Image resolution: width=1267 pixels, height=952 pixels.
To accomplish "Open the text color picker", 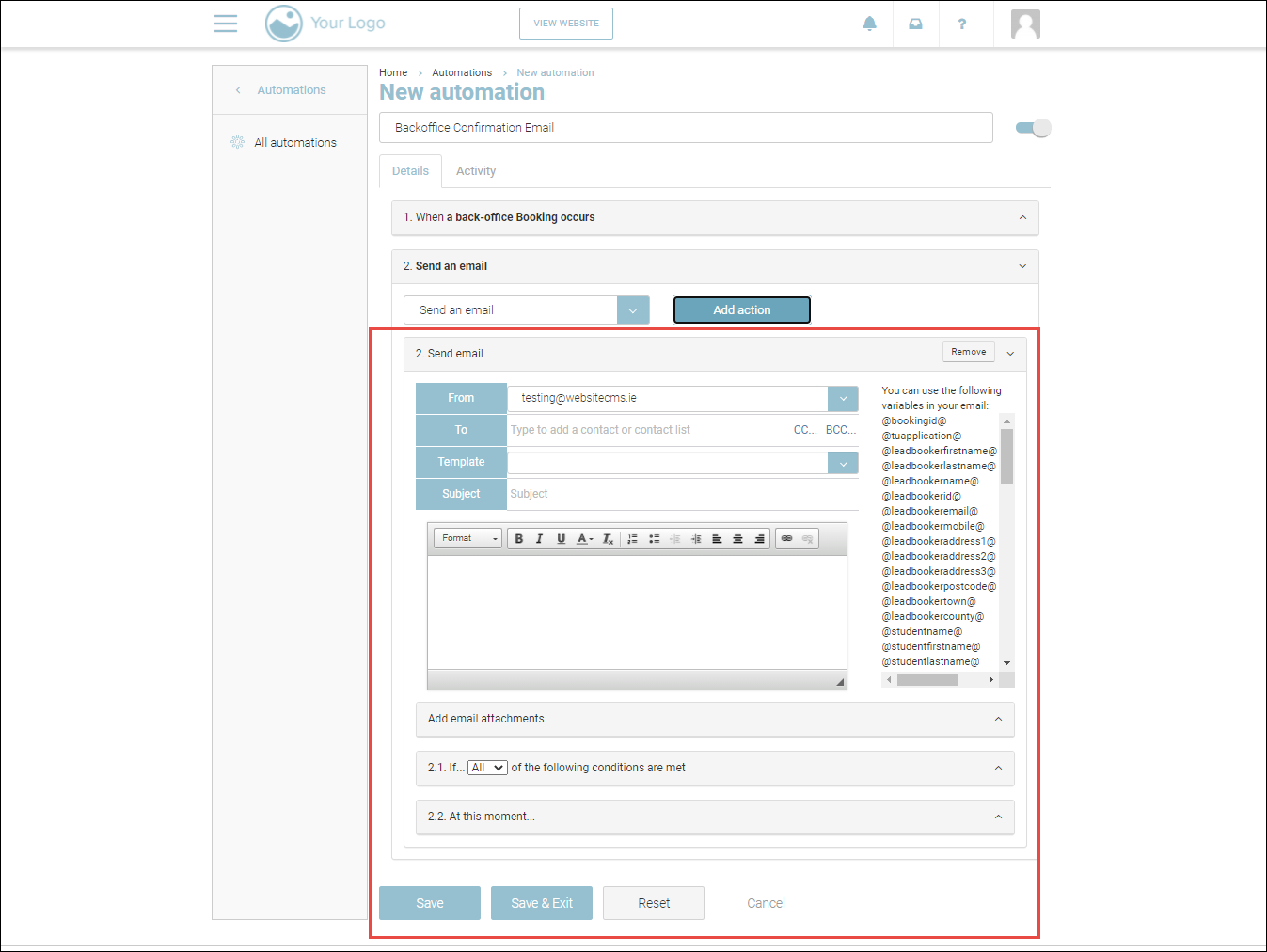I will pos(584,539).
